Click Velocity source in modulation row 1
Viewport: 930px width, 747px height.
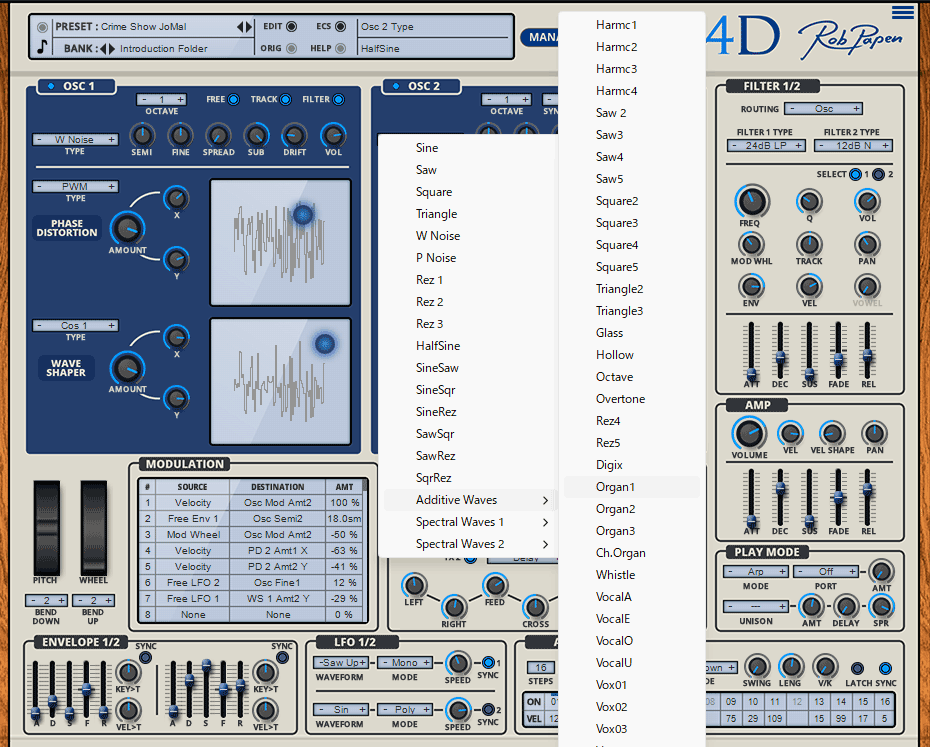click(x=193, y=503)
